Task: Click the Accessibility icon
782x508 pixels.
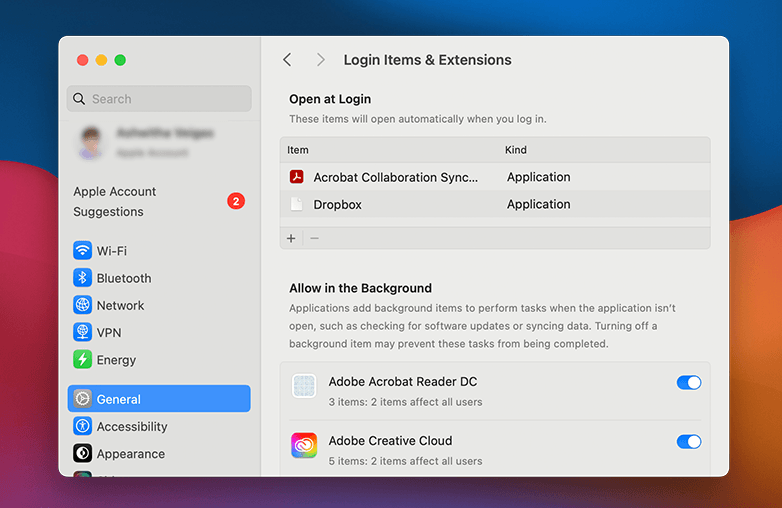Action: coord(82,426)
